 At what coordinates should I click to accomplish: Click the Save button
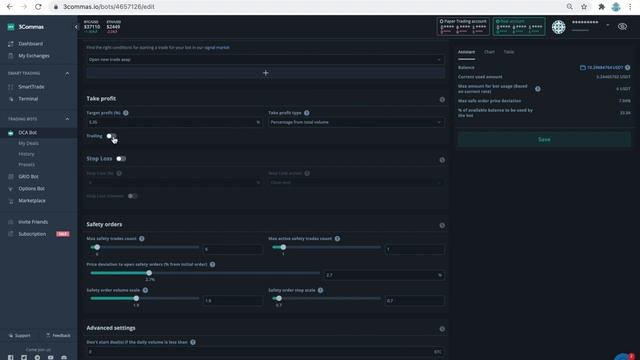(x=544, y=140)
